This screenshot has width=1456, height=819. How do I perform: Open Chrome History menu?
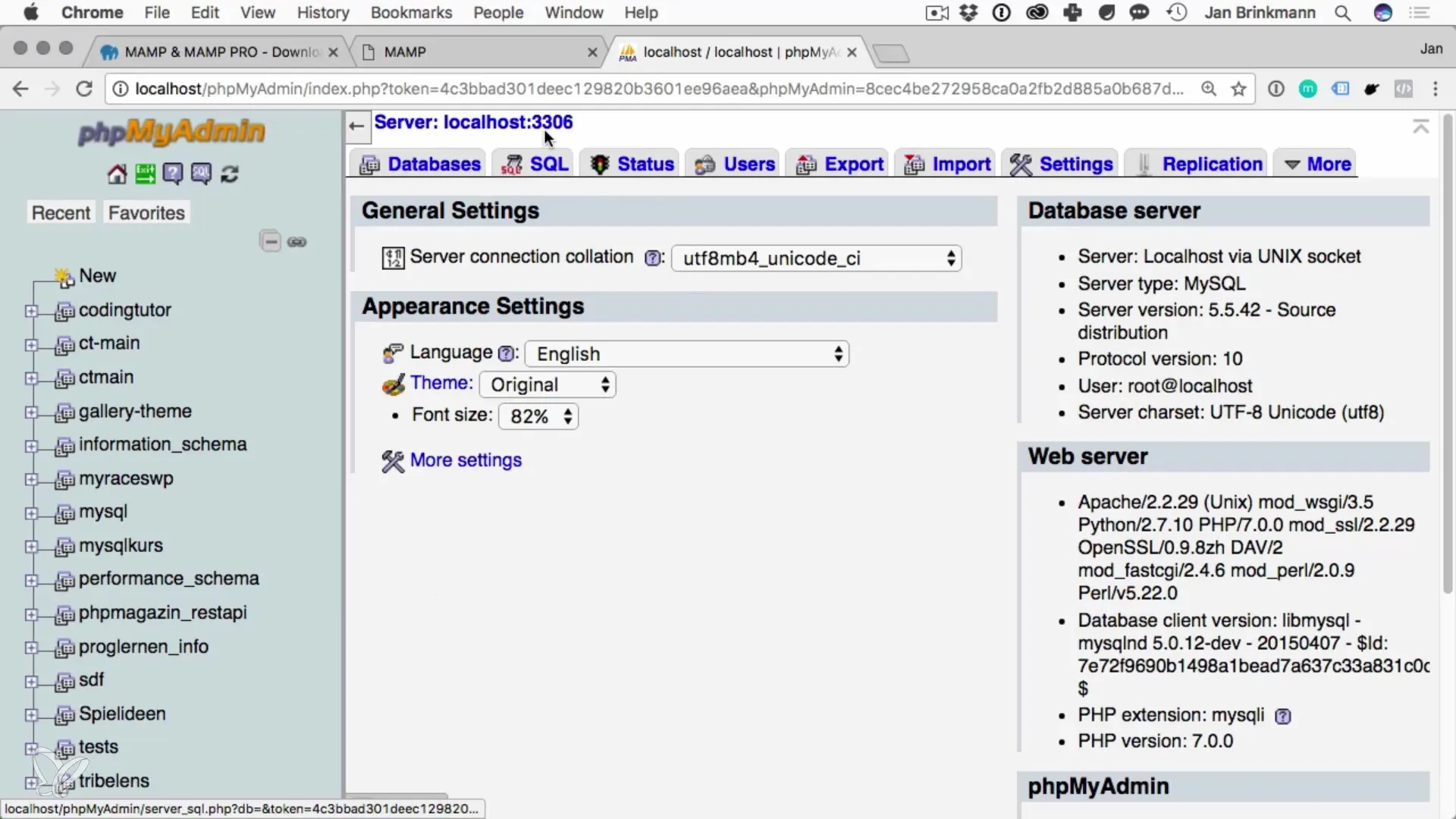click(x=323, y=13)
